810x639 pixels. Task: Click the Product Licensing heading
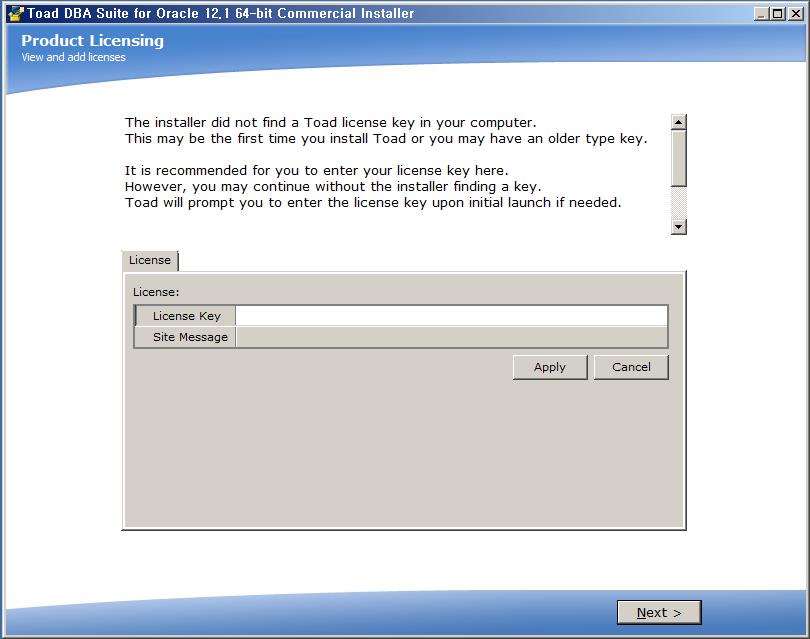[92, 41]
